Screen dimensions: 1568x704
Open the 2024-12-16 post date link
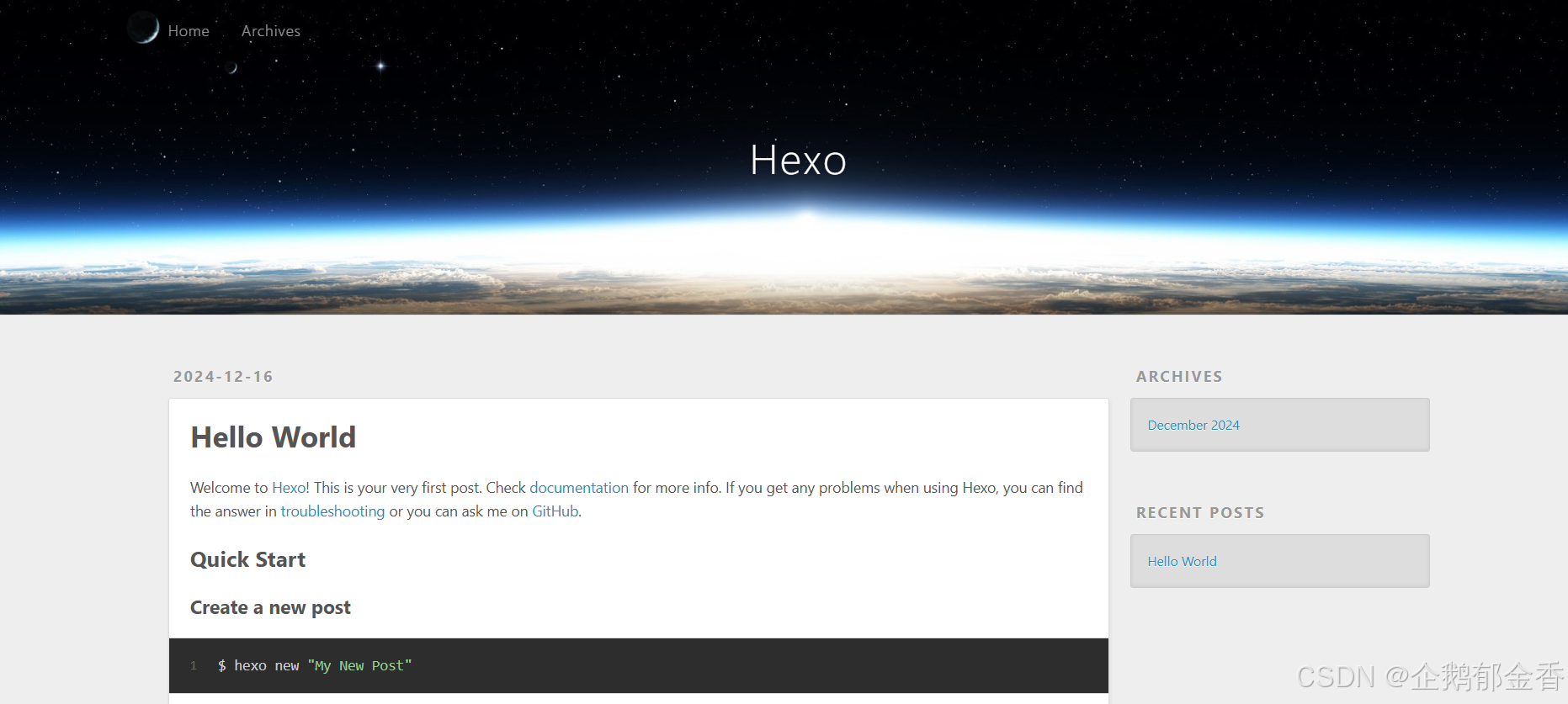pyautogui.click(x=223, y=377)
